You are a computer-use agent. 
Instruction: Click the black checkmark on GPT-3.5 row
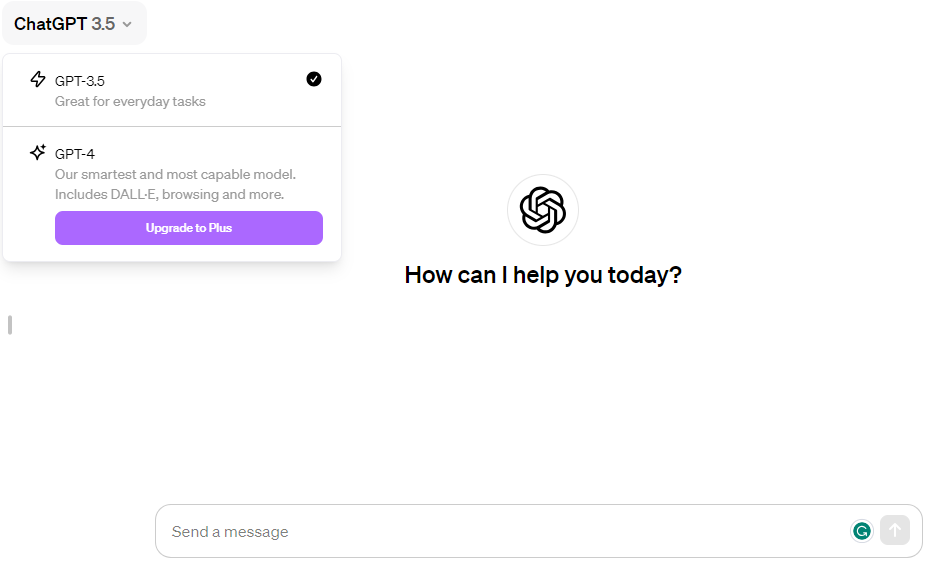tap(314, 79)
